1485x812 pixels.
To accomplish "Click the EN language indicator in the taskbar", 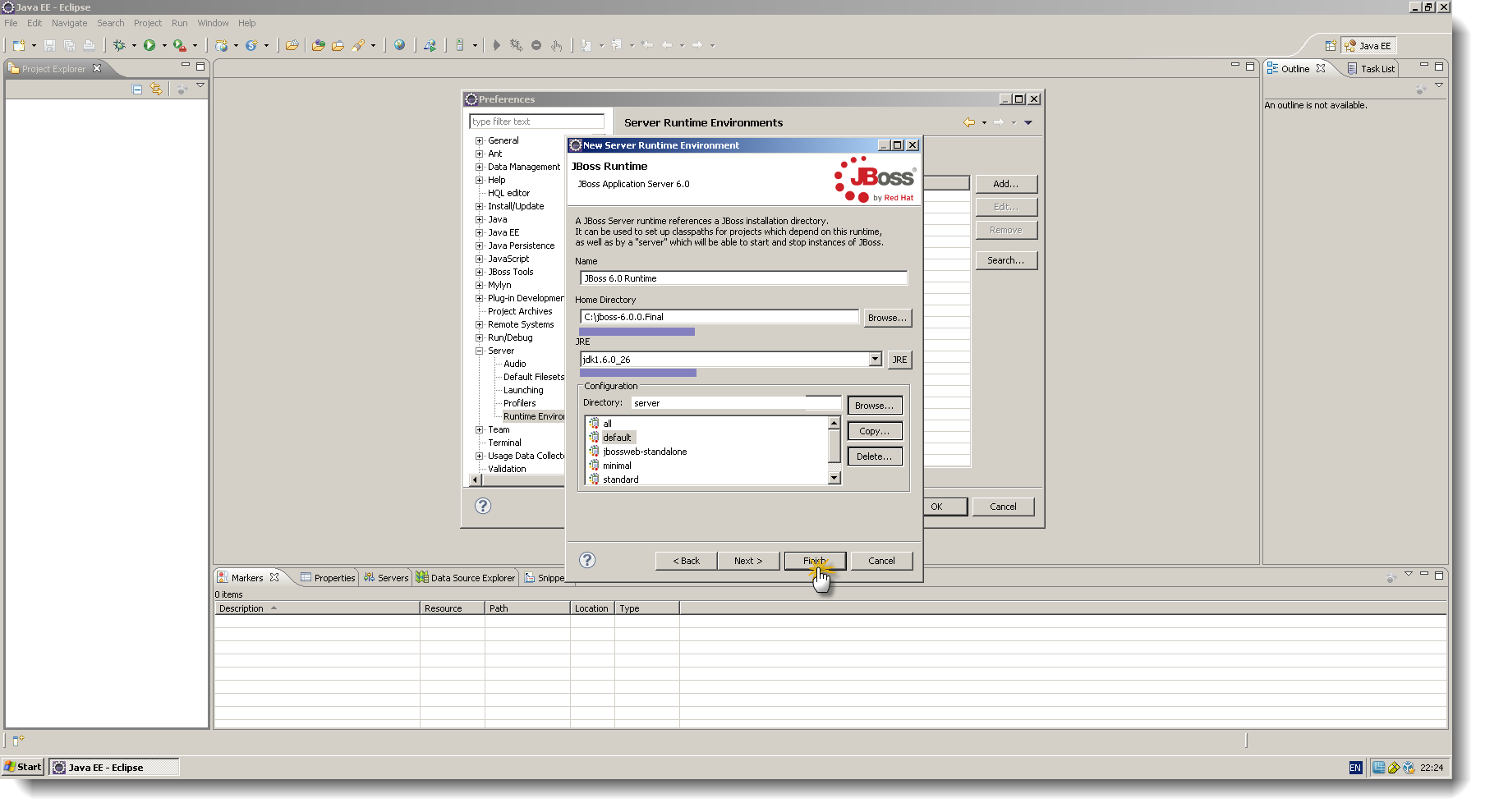I will (x=1354, y=767).
